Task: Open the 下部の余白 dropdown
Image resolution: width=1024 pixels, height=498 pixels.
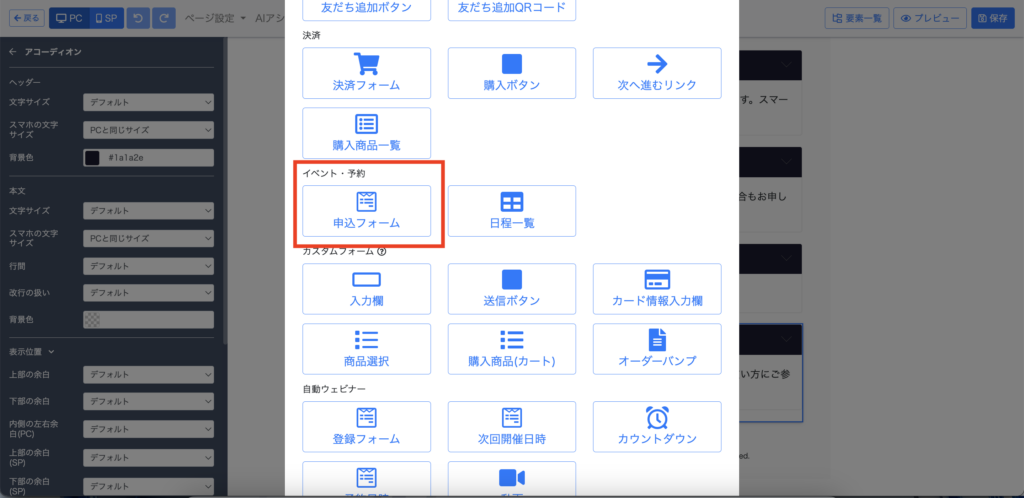Action: (x=148, y=400)
